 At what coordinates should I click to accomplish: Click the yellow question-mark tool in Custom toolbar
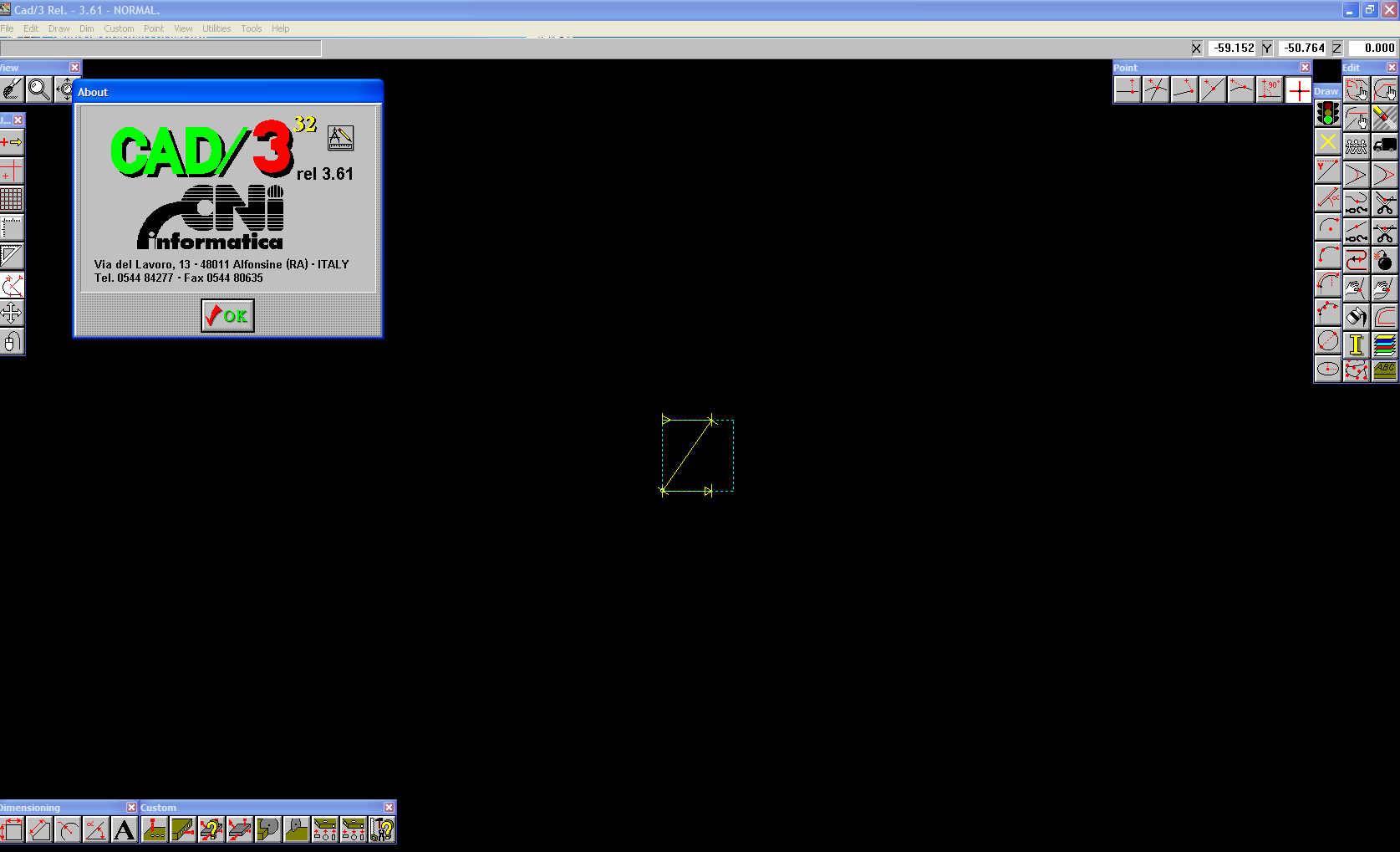point(213,829)
